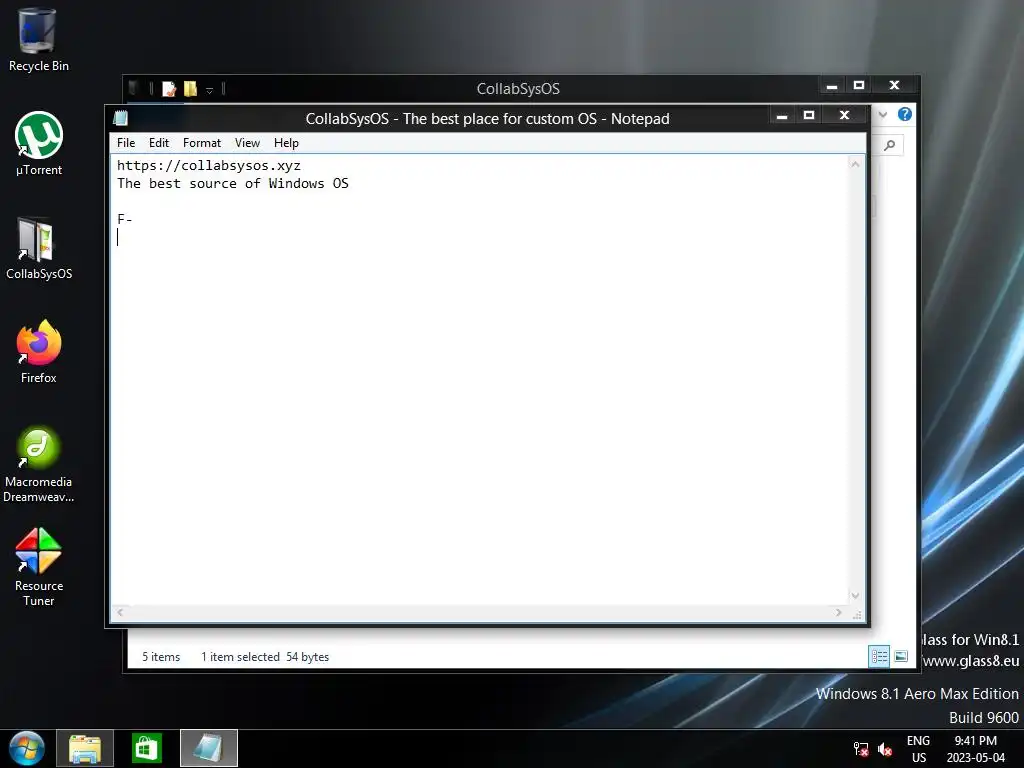Click the Windows Start orb
1024x768 pixels.
[x=27, y=748]
